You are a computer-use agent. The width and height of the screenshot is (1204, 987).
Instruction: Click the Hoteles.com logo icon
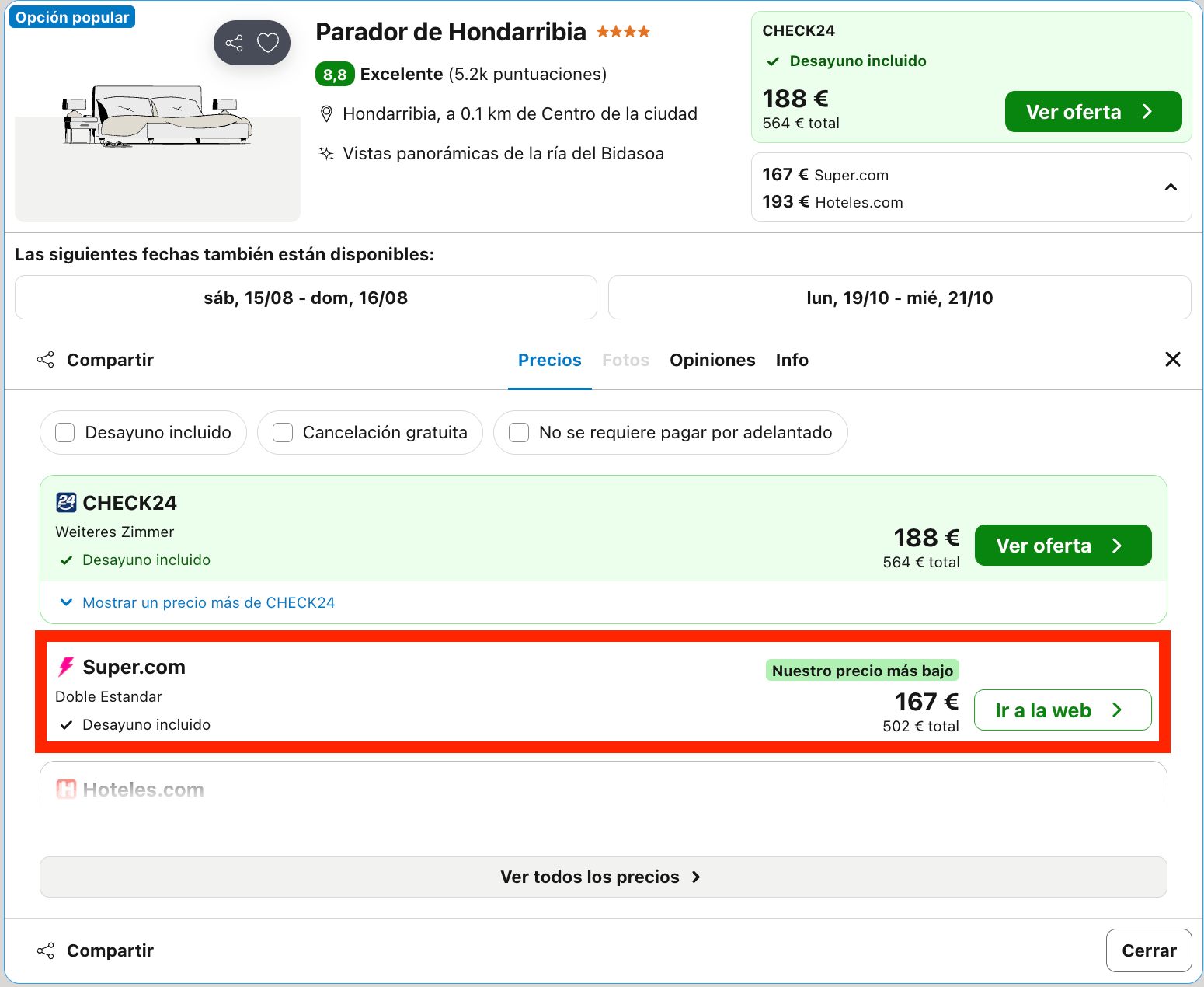pyautogui.click(x=66, y=790)
